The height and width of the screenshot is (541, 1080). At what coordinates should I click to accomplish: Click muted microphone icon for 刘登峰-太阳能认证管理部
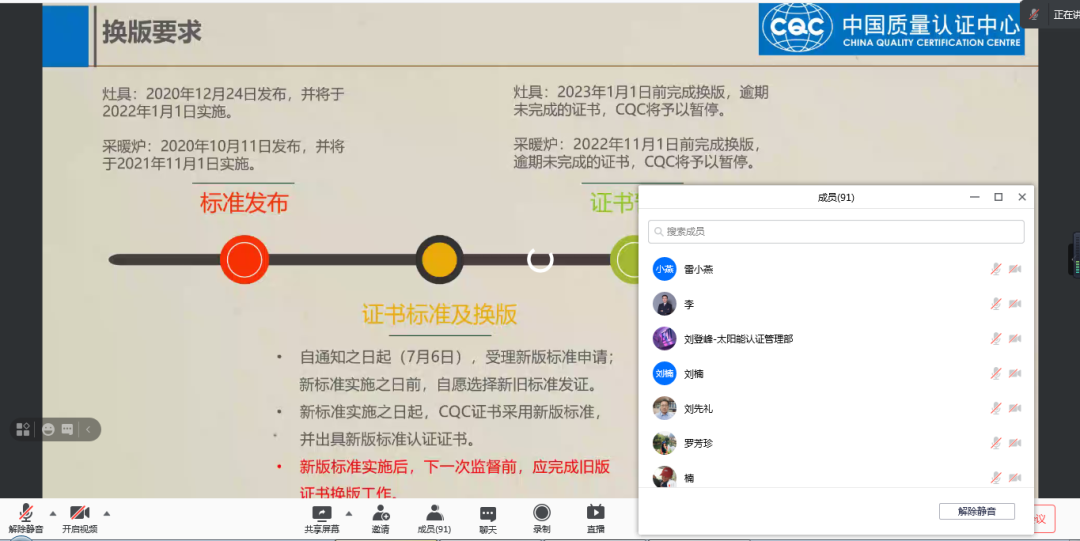pyautogui.click(x=995, y=338)
